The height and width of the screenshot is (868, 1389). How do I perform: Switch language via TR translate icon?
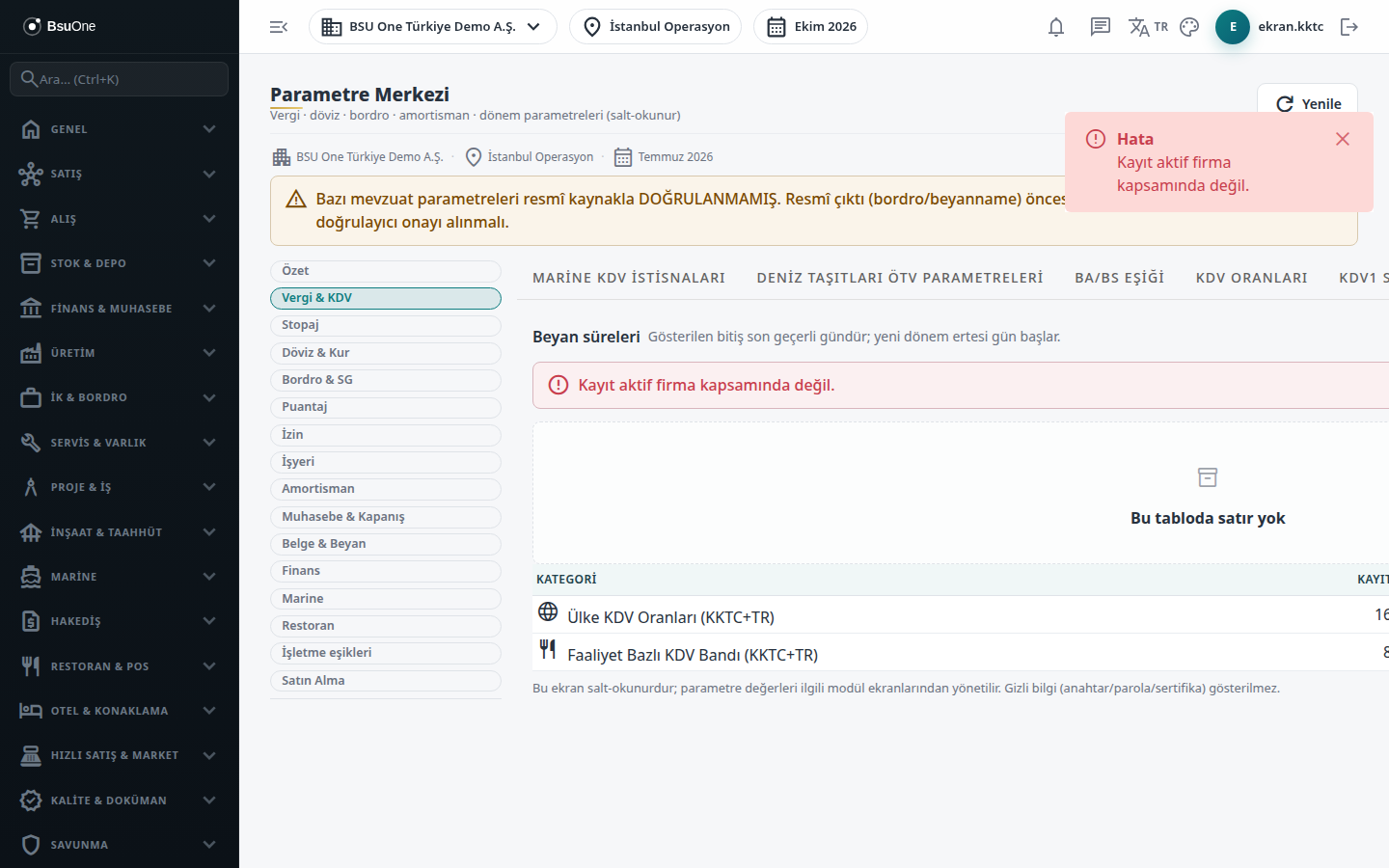pyautogui.click(x=1148, y=27)
